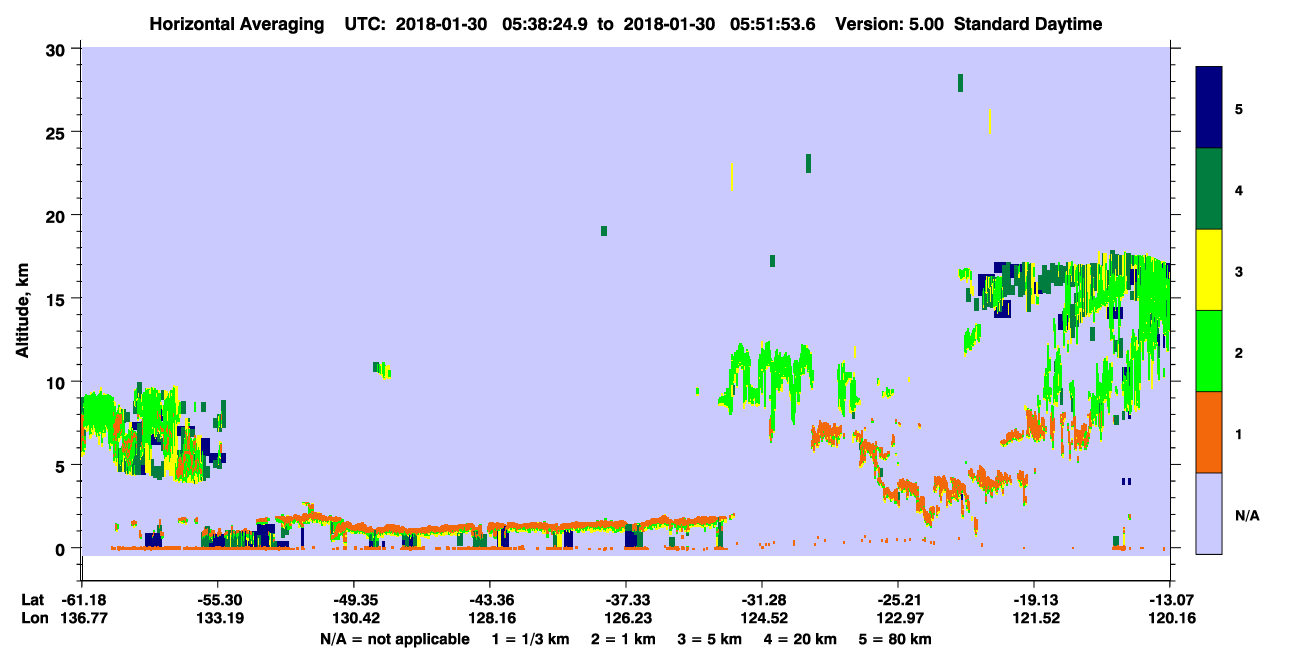Image resolution: width=1300 pixels, height=667 pixels.
Task: Click the latitude value -19.13
Action: pyautogui.click(x=1034, y=600)
